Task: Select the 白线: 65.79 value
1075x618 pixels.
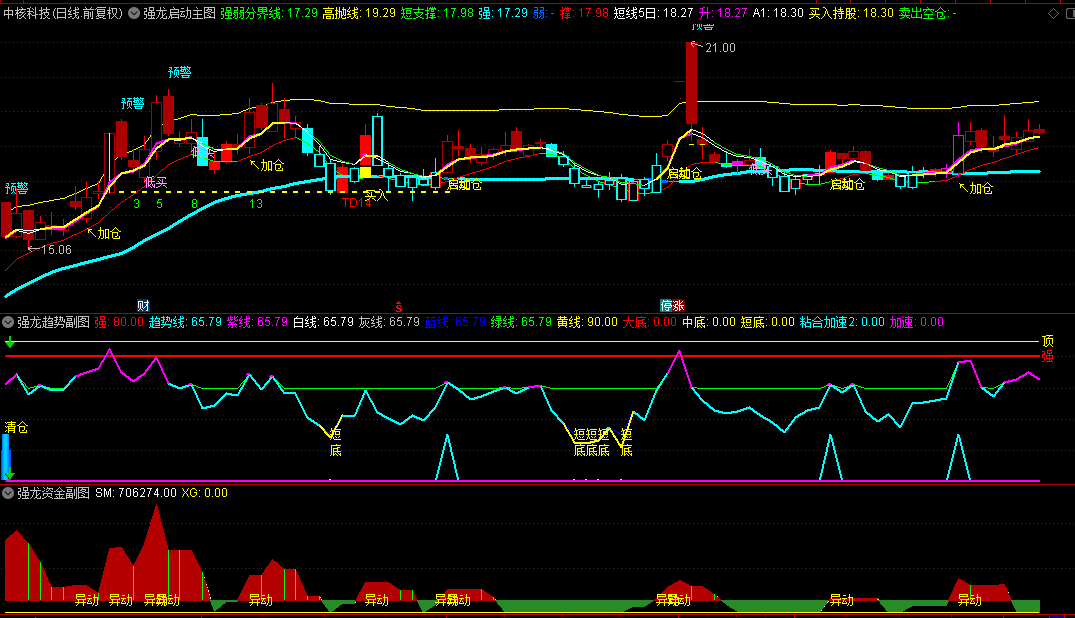Action: [x=323, y=322]
